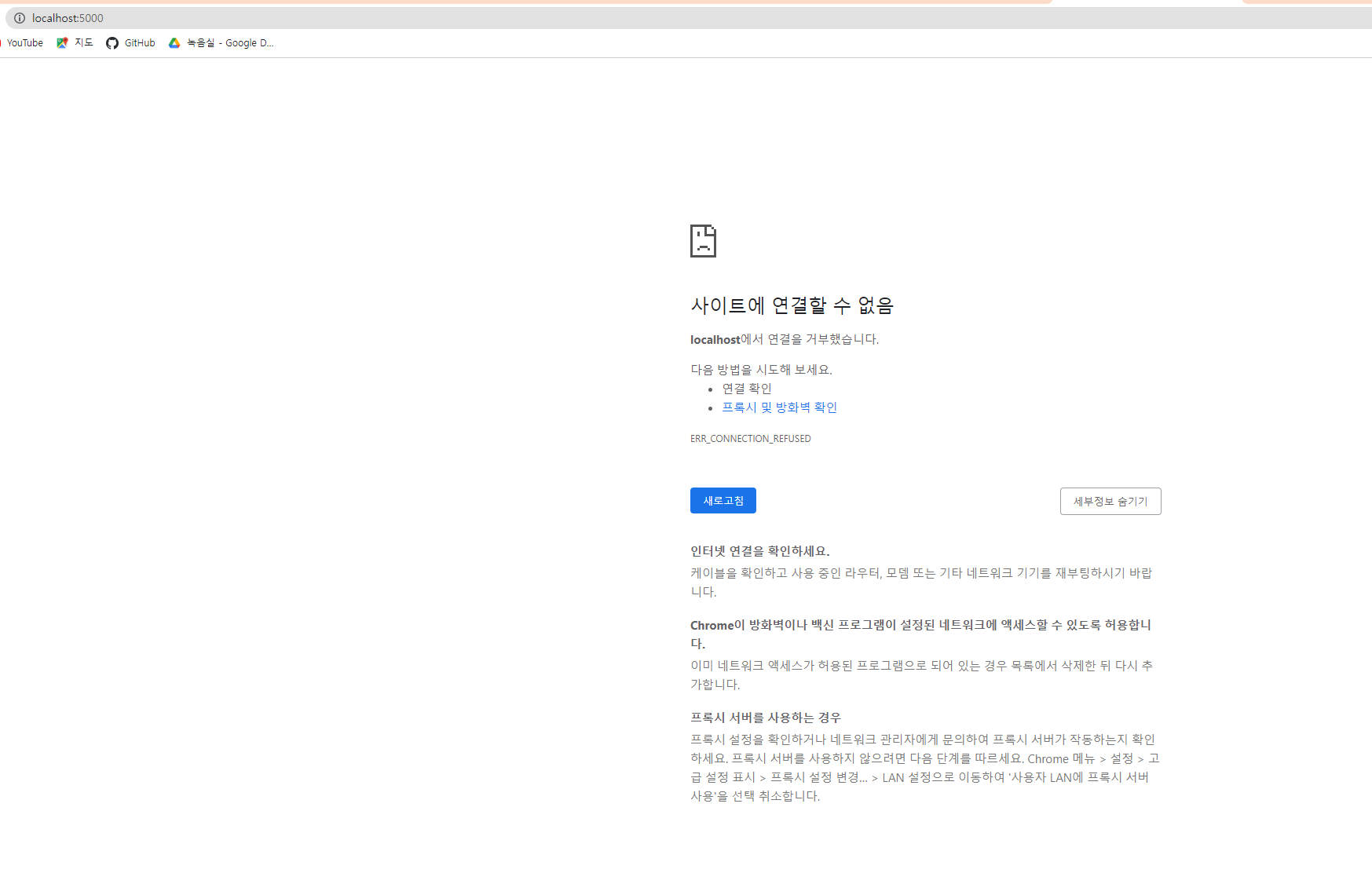The width and height of the screenshot is (1372, 884).
Task: Click the sad page error icon
Action: 703,241
